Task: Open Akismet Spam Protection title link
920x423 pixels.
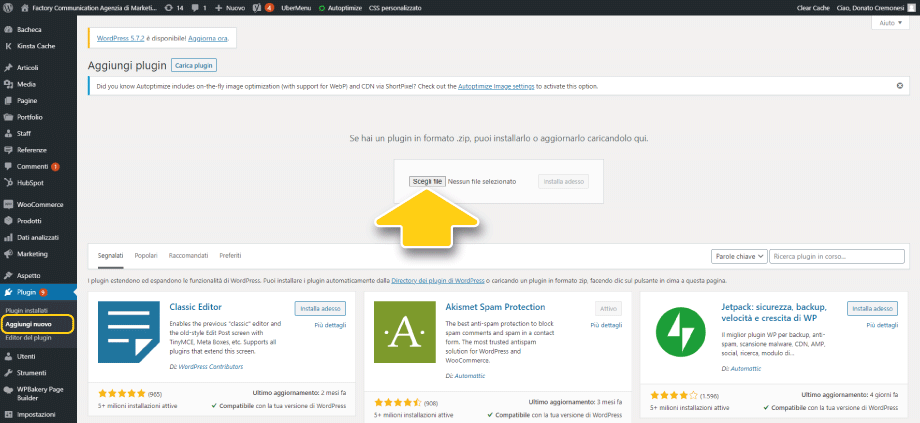Action: pos(495,307)
